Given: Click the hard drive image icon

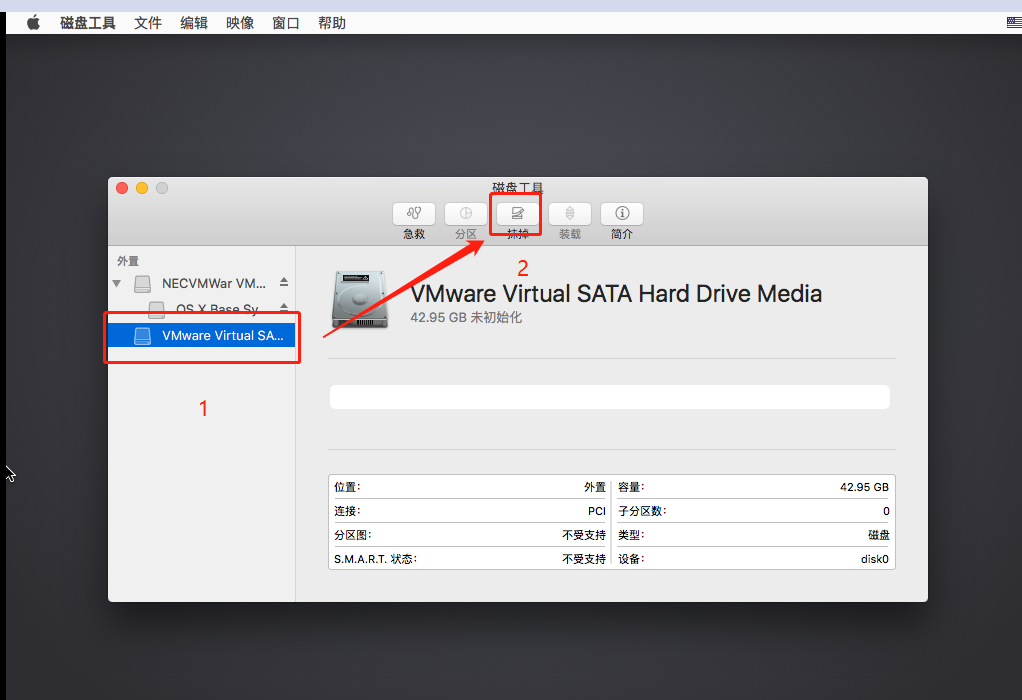Looking at the screenshot, I should tap(360, 300).
